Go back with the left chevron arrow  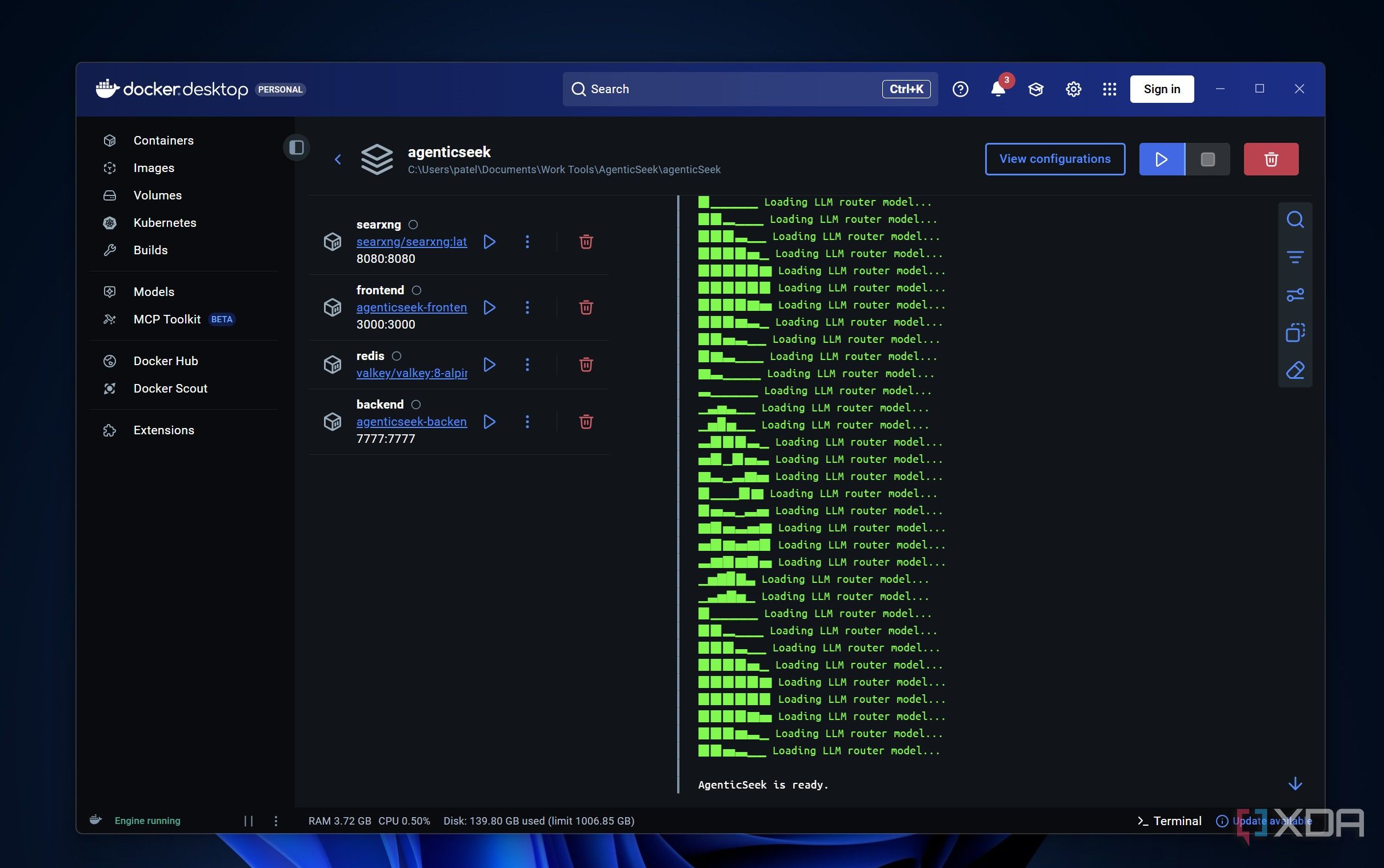(x=338, y=159)
